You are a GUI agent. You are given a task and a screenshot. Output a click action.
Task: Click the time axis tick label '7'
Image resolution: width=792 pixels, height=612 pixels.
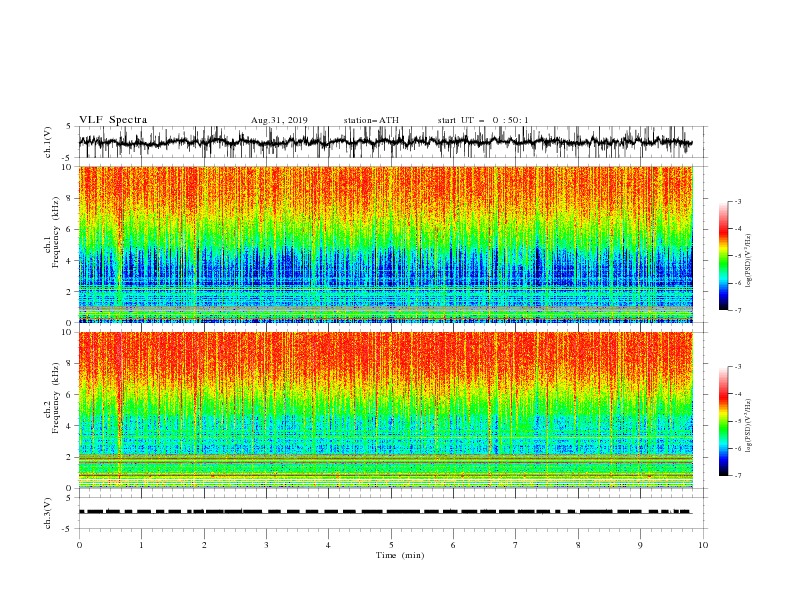pyautogui.click(x=516, y=545)
